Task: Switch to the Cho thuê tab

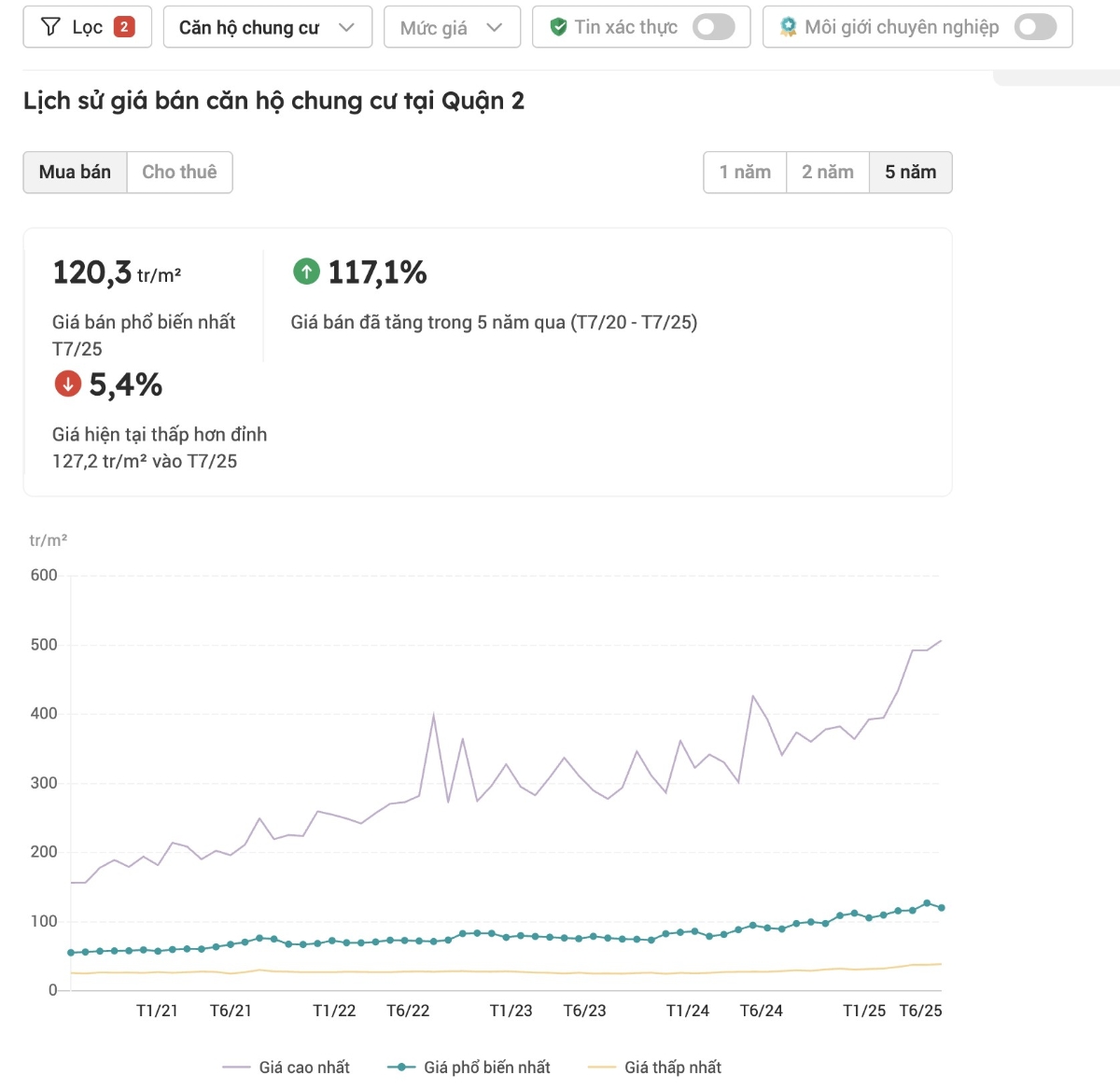Action: click(x=179, y=172)
